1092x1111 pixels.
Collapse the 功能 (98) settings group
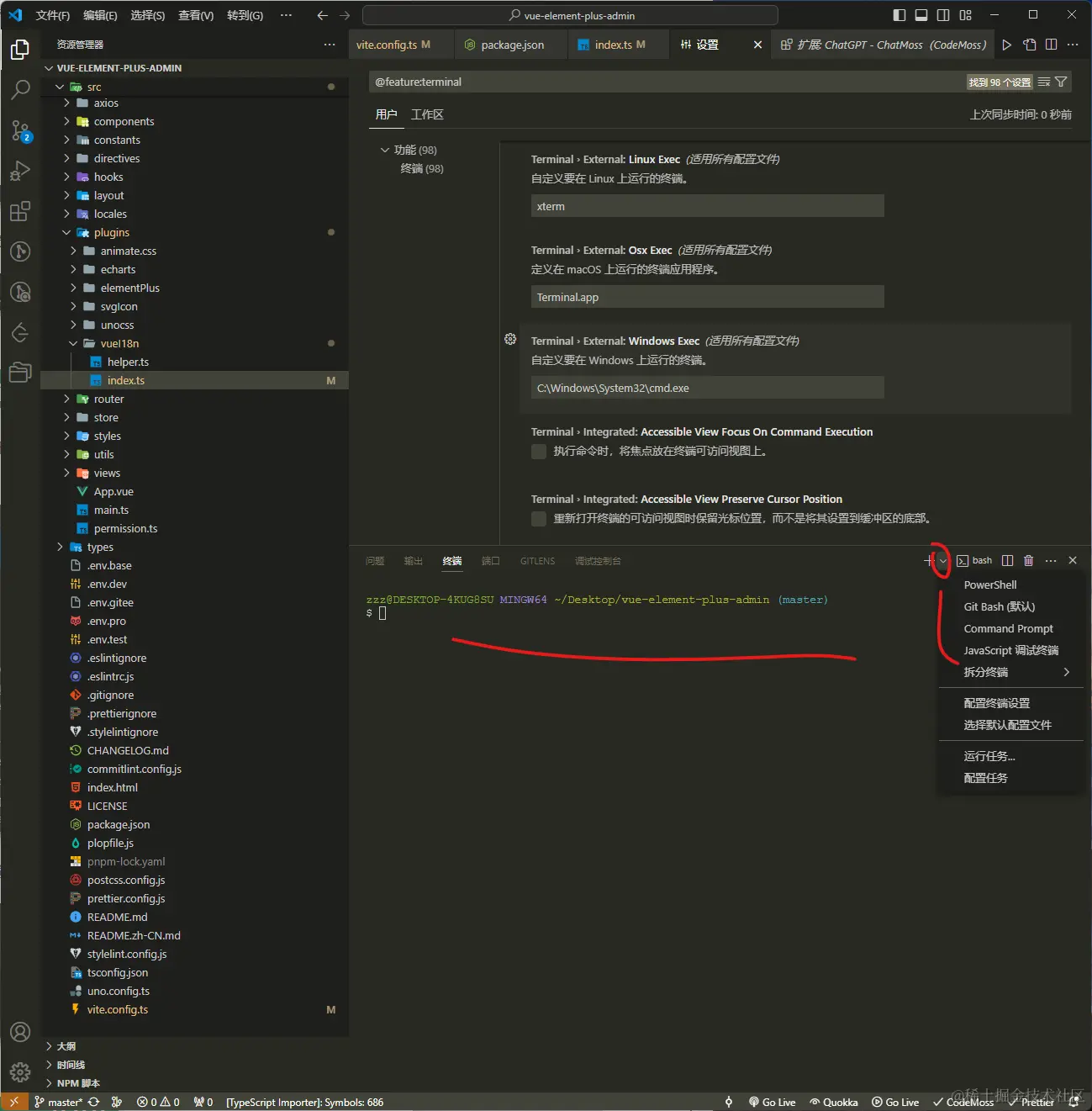[x=385, y=150]
